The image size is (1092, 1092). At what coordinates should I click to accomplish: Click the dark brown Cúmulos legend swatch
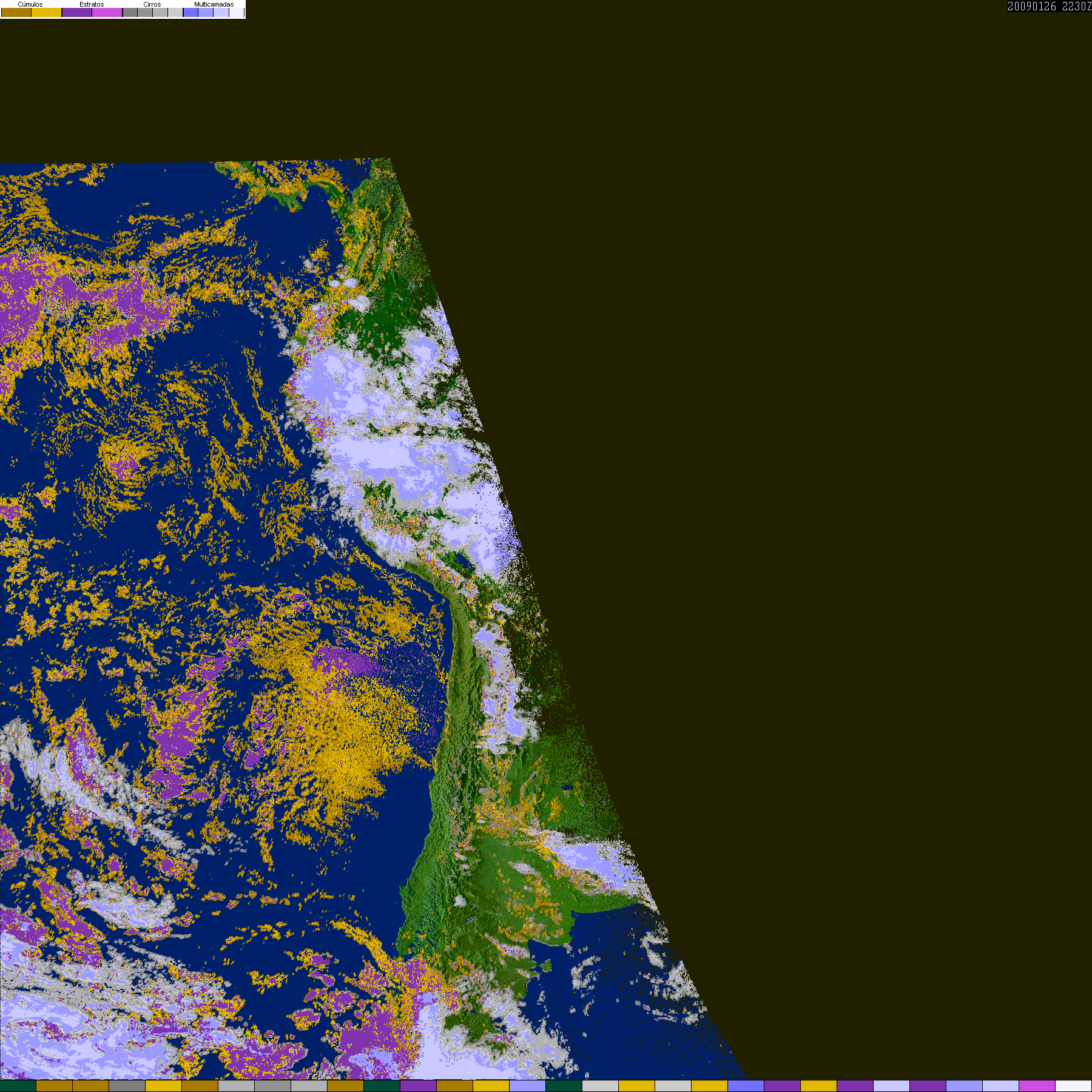click(x=16, y=12)
